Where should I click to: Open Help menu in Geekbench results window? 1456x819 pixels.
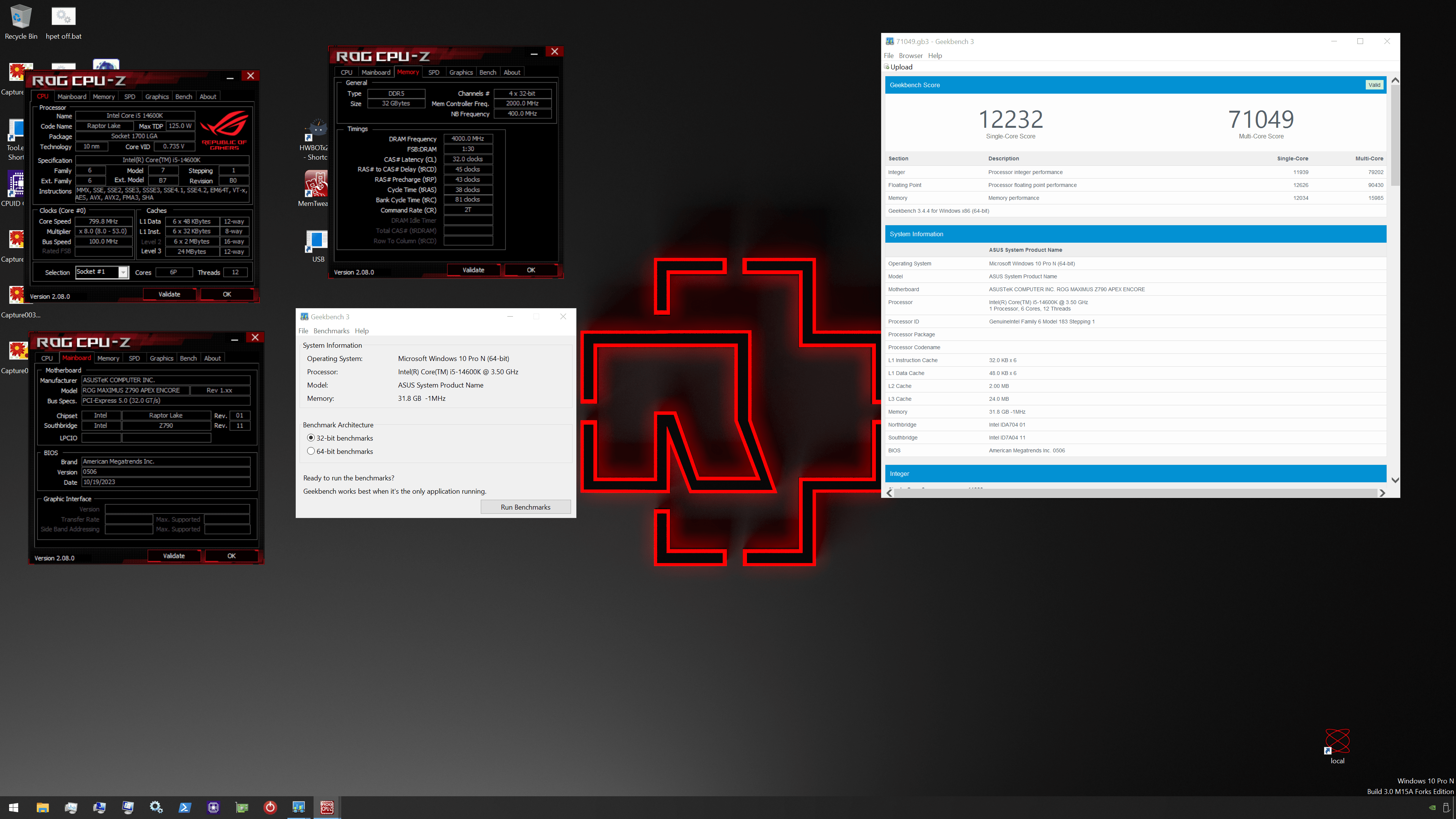point(935,55)
